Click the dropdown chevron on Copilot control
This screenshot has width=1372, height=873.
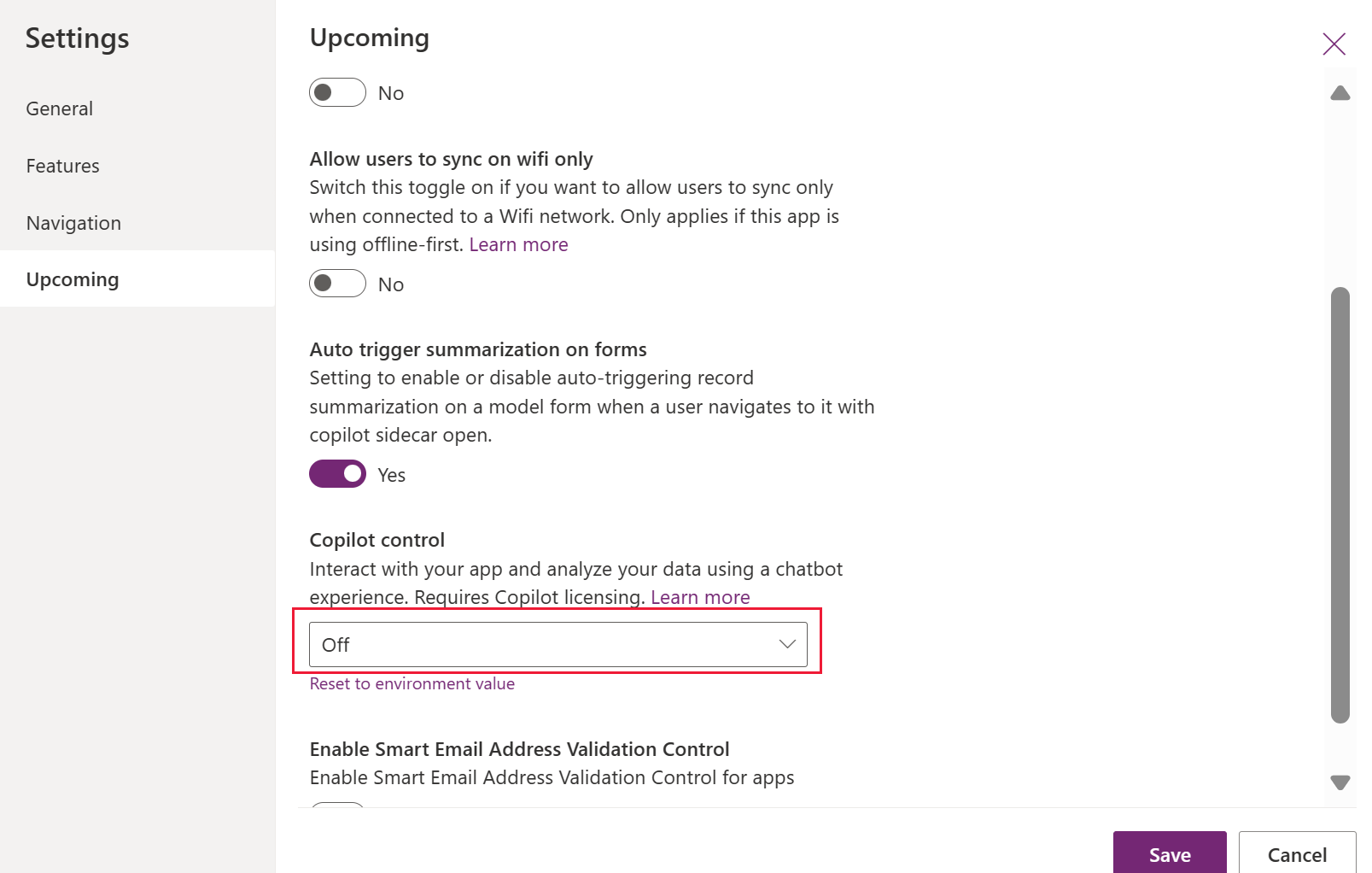785,644
